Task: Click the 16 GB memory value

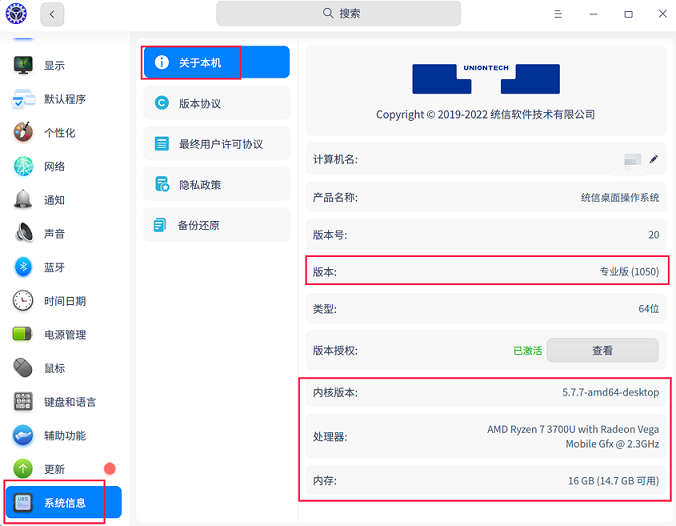Action: coord(613,480)
